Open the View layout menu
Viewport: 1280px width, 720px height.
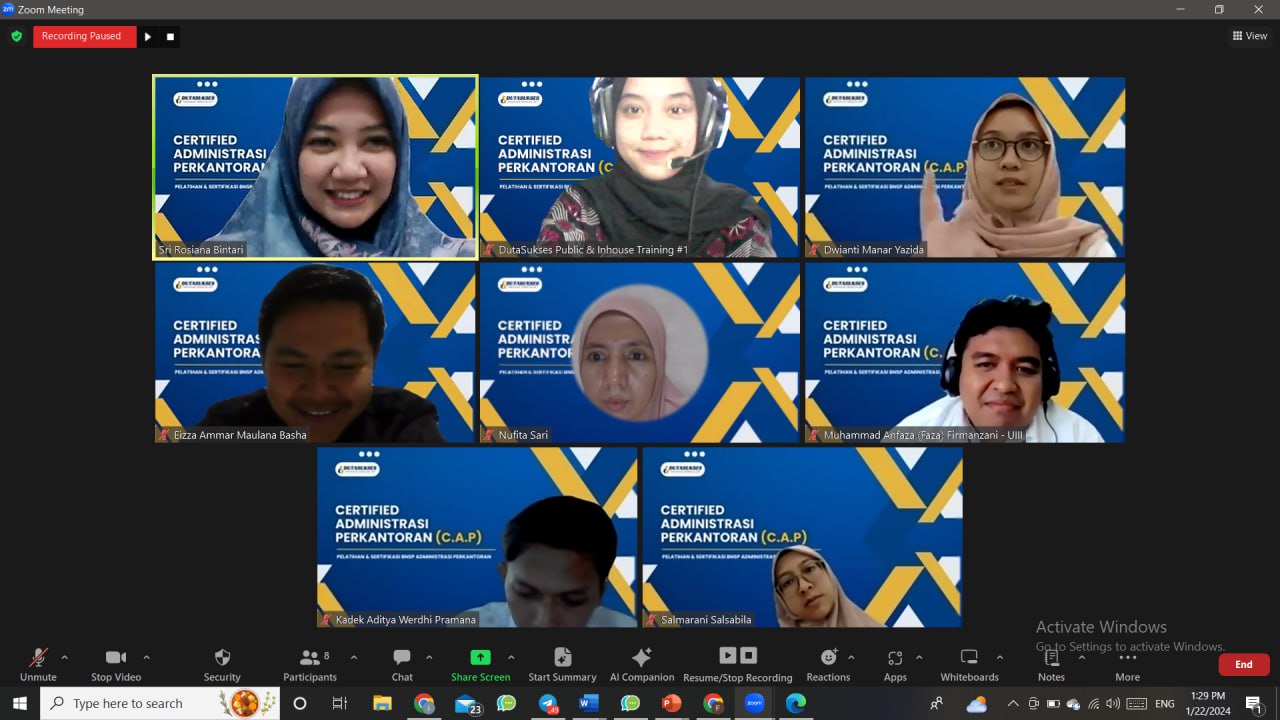coord(1250,36)
